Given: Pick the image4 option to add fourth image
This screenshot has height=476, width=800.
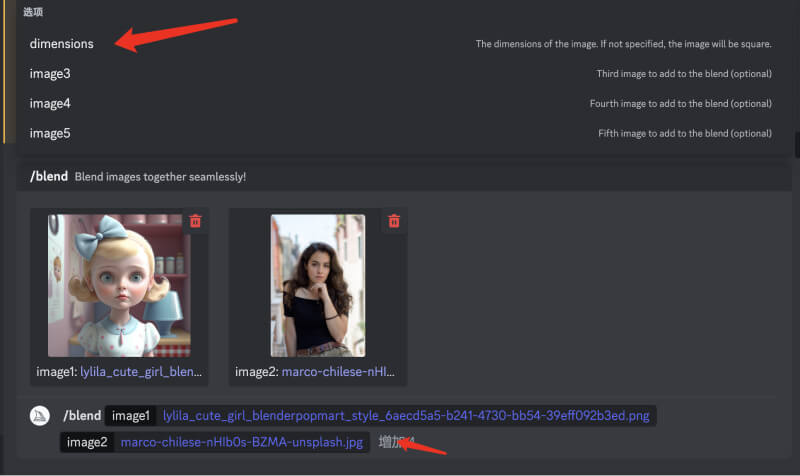Looking at the screenshot, I should pyautogui.click(x=50, y=104).
